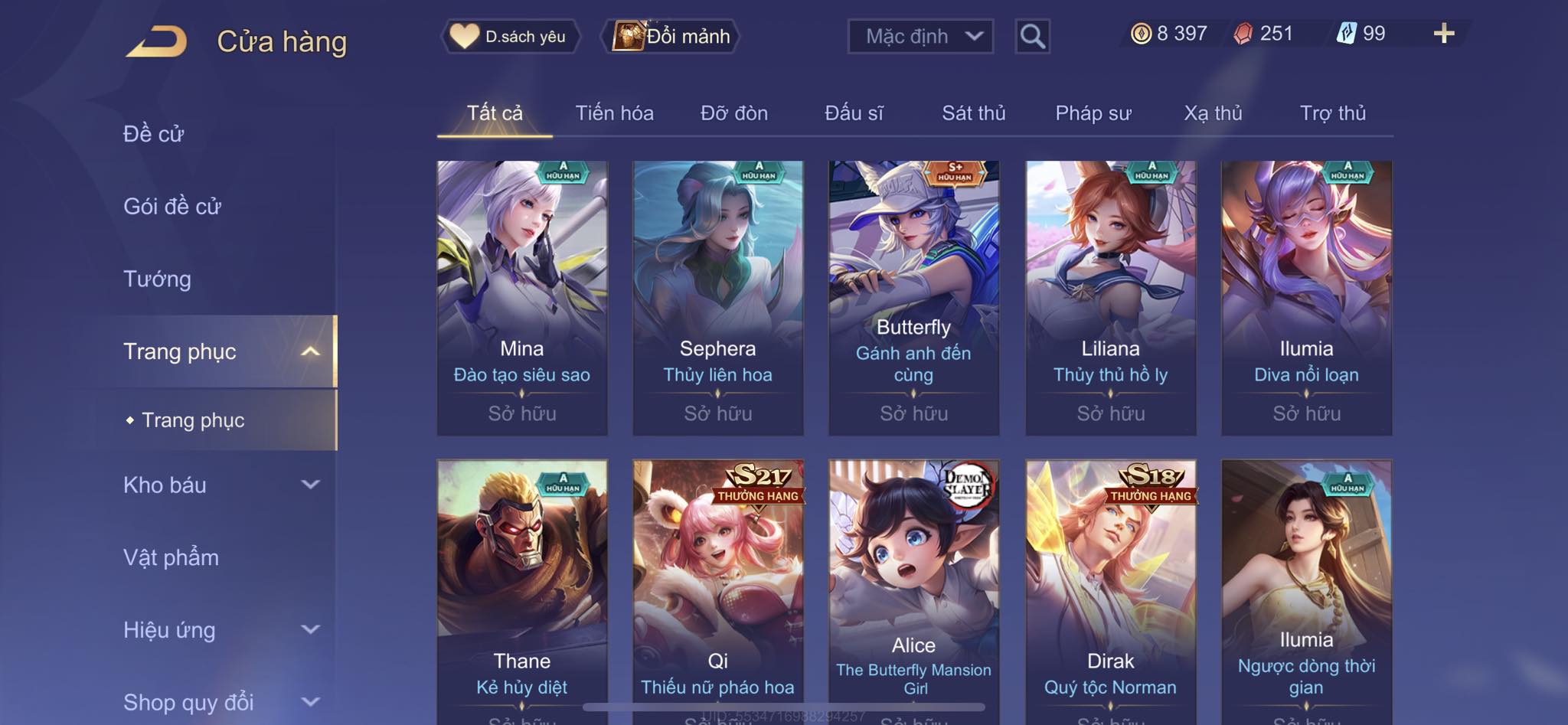The image size is (1568, 725).
Task: Go to Tướng in the sidebar
Action: pyautogui.click(x=157, y=279)
